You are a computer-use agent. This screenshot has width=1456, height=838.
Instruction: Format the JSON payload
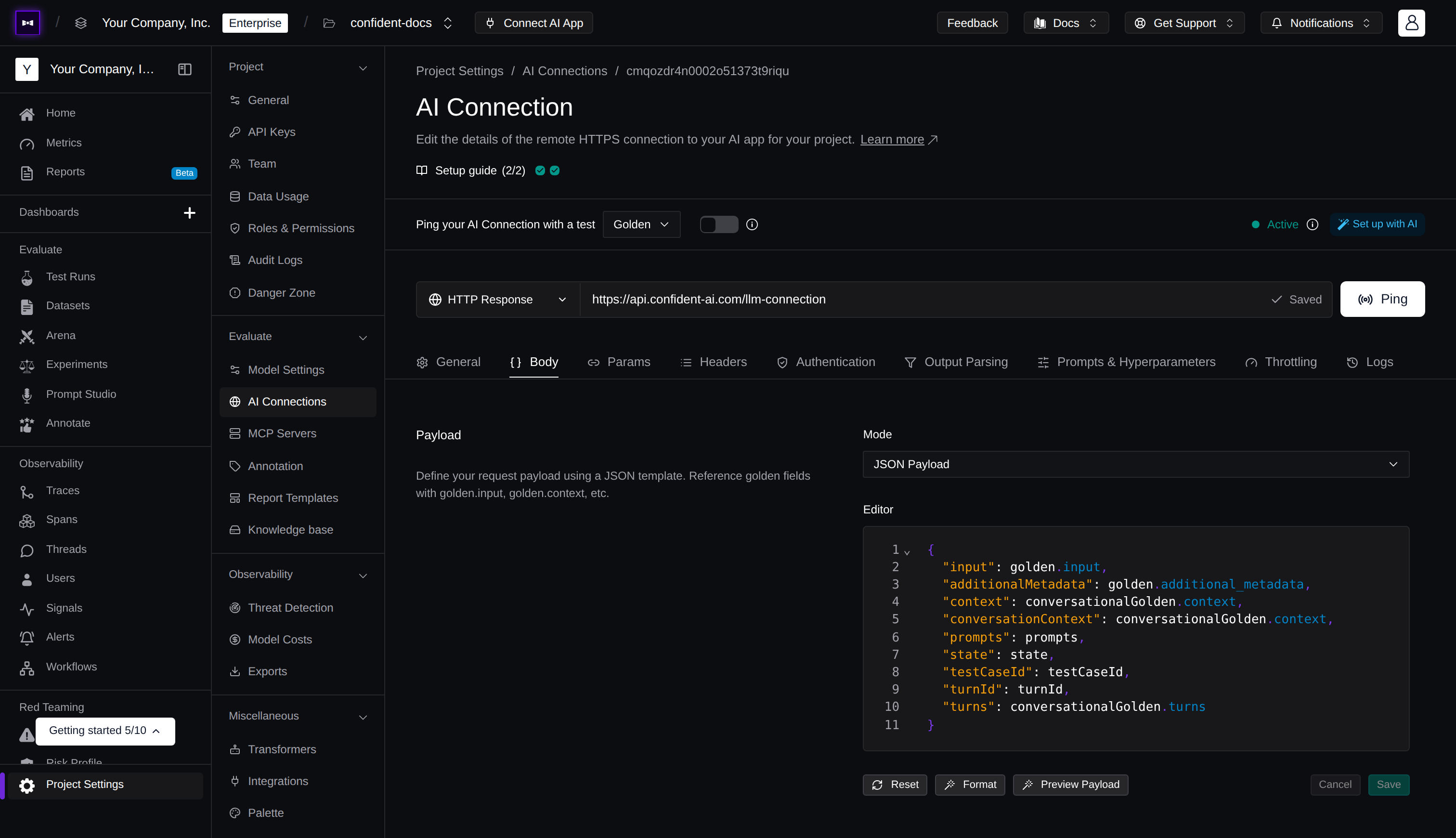coord(970,785)
